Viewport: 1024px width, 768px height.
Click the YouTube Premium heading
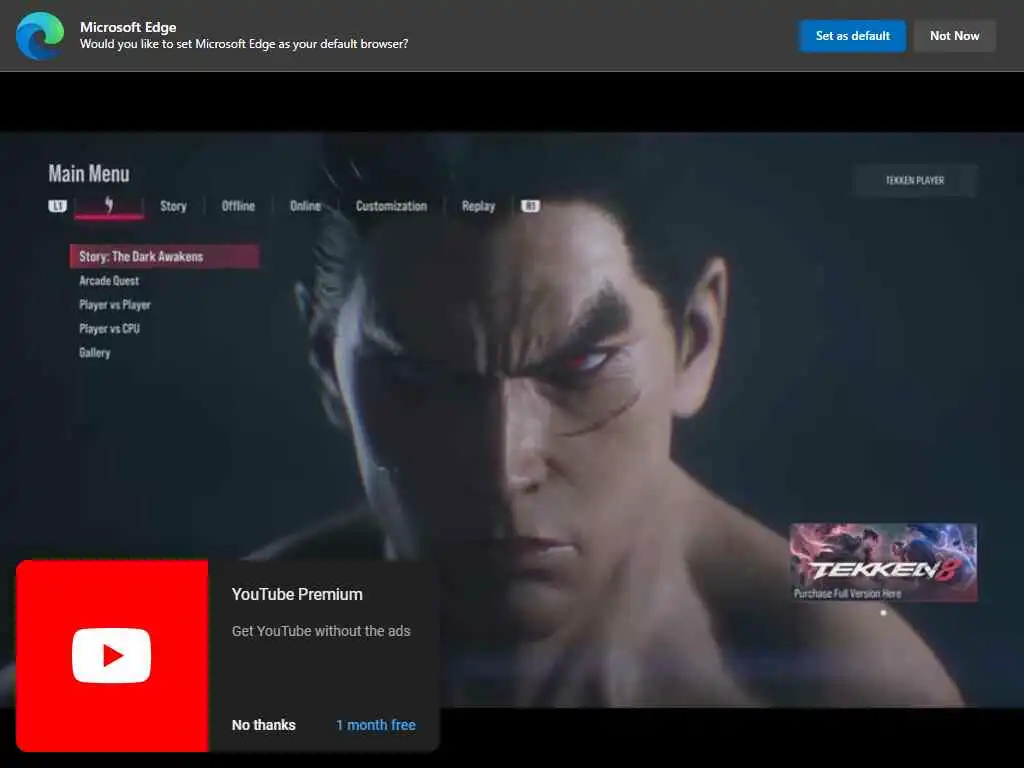[297, 594]
